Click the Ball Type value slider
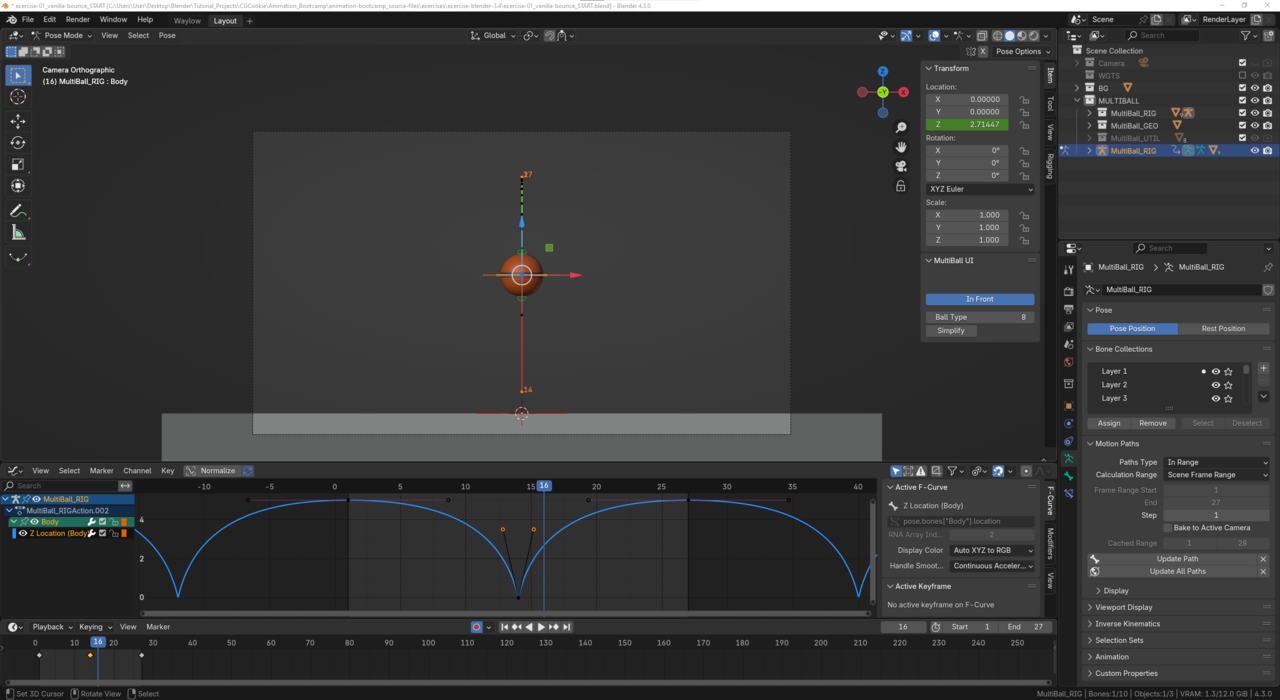 980,317
